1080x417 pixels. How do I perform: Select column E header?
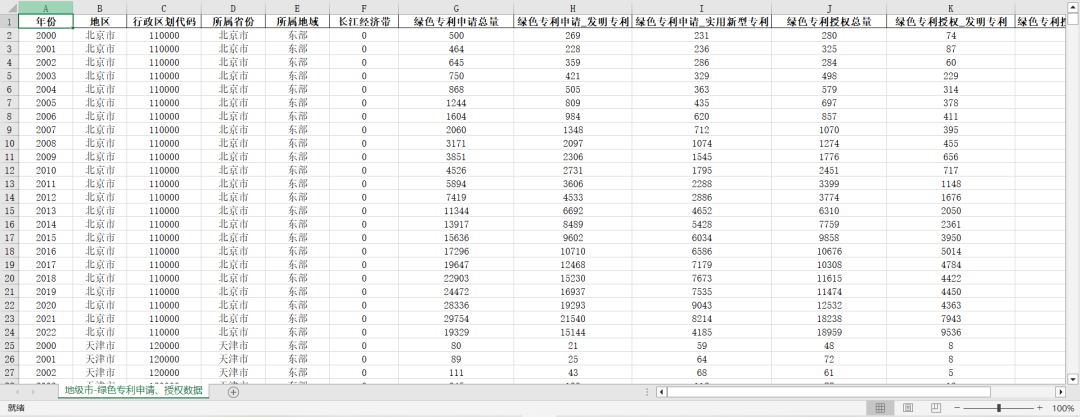[x=297, y=8]
